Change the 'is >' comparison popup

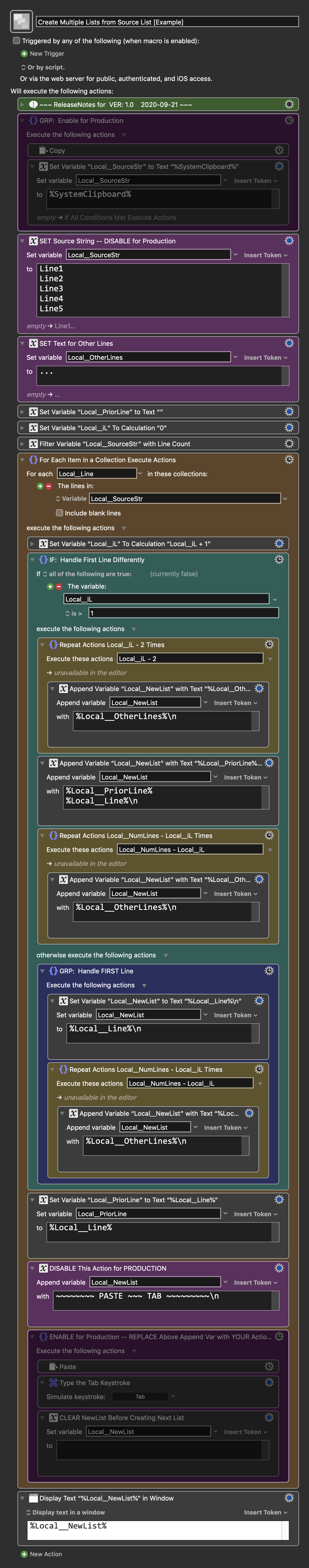pyautogui.click(x=74, y=614)
